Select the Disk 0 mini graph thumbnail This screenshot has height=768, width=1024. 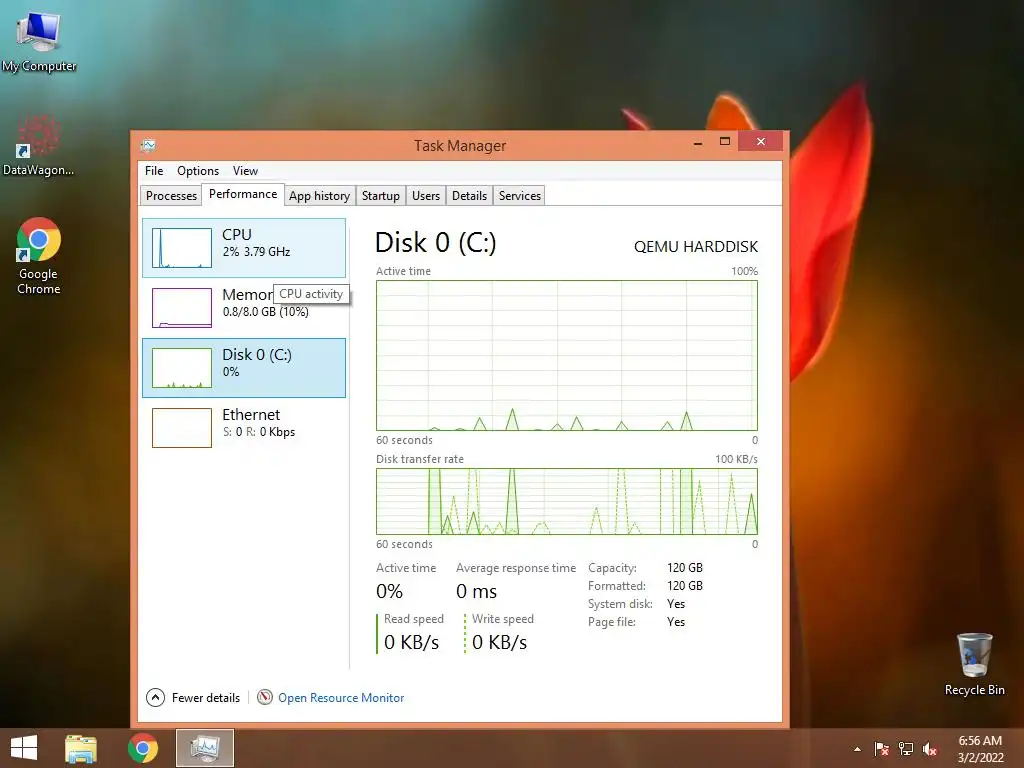[182, 368]
